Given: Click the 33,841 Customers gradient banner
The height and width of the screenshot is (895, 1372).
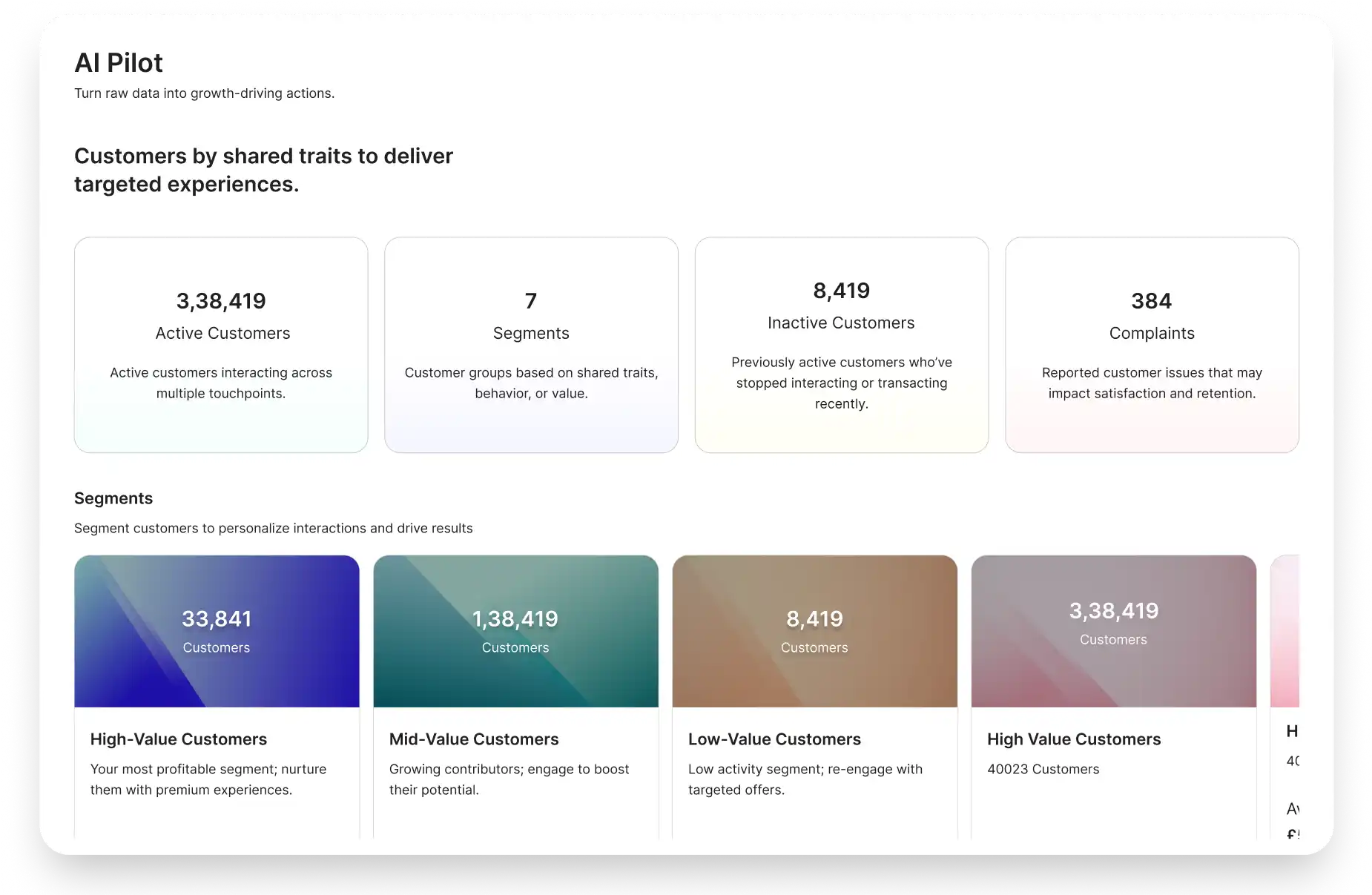Looking at the screenshot, I should point(217,630).
